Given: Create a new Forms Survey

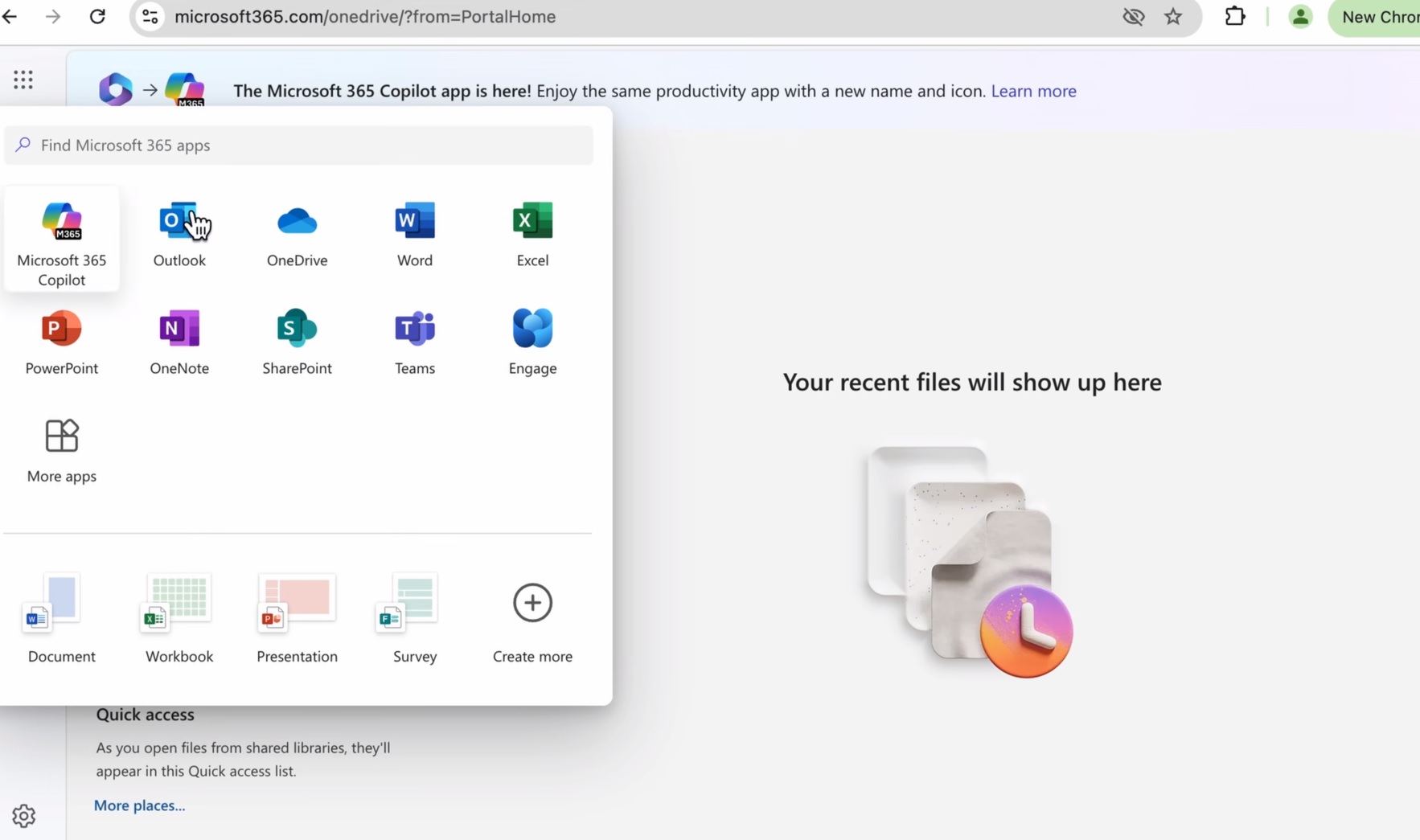Looking at the screenshot, I should click(415, 618).
